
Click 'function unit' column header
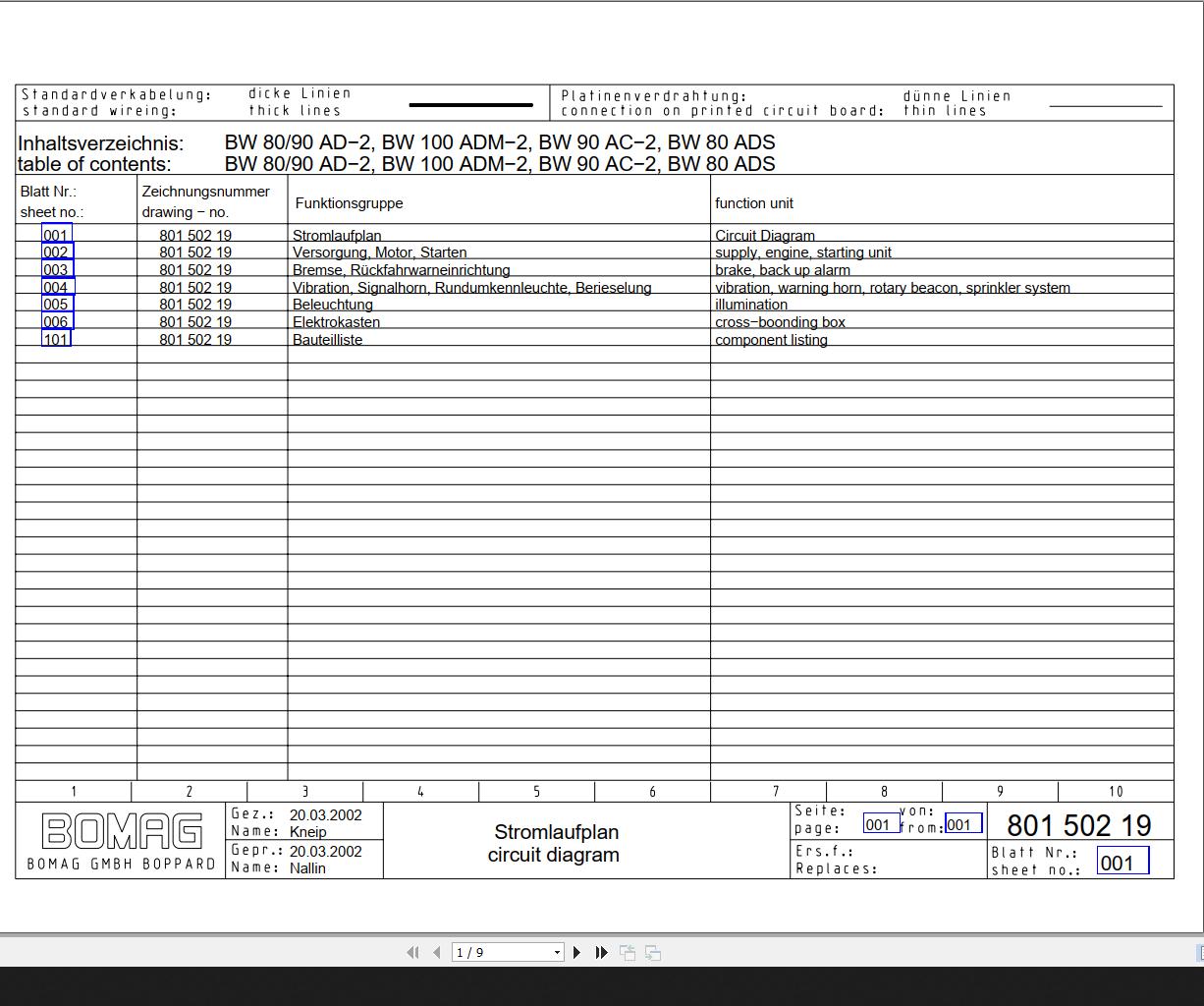click(x=754, y=203)
